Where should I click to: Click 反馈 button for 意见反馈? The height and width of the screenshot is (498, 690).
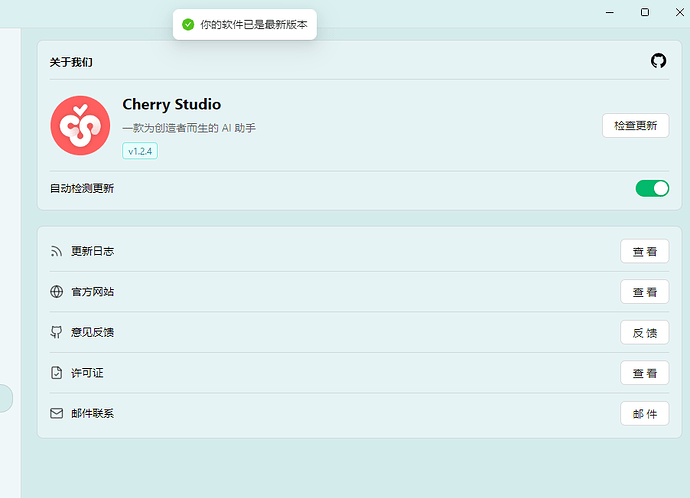(645, 333)
